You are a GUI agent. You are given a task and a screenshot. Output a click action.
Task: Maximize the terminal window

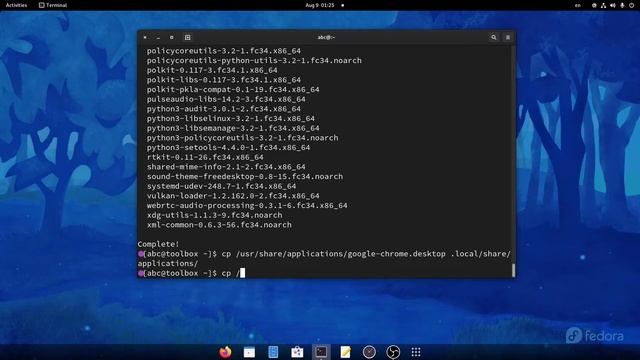coord(172,37)
